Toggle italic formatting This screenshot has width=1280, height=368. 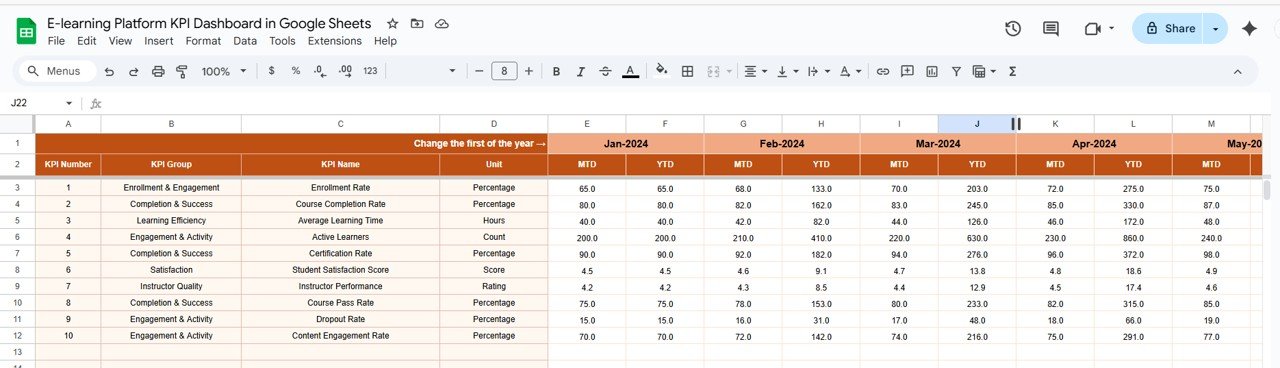581,71
